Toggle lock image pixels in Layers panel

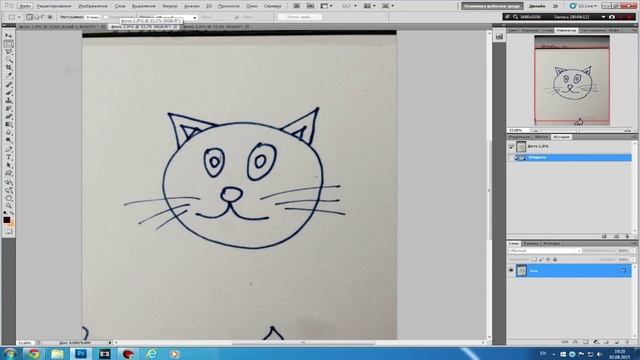point(541,260)
